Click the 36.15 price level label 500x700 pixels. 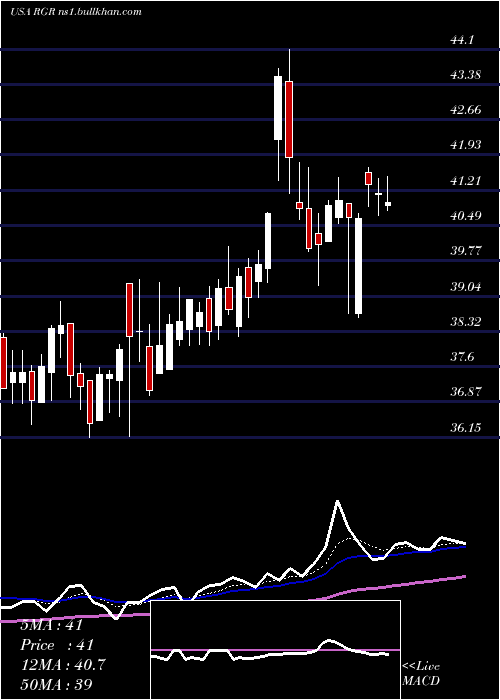[466, 427]
